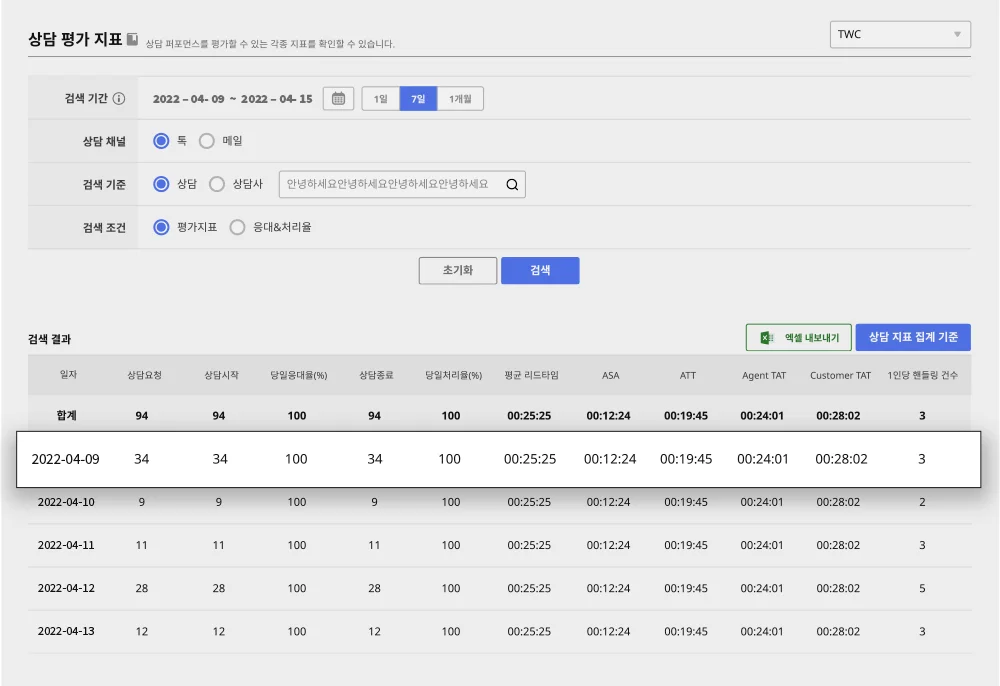This screenshot has height=686, width=1000.
Task: Select the 평가지표 condition radio button
Action: tap(160, 227)
